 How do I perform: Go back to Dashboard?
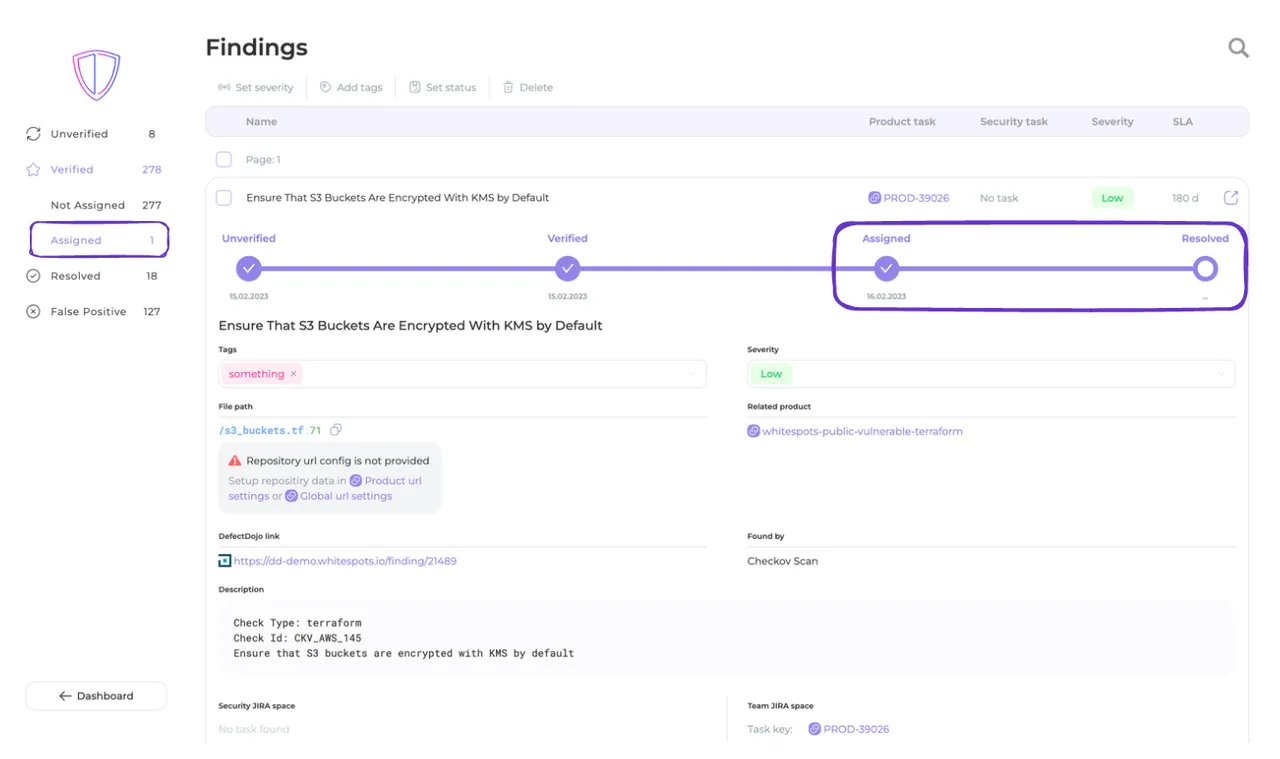point(96,696)
